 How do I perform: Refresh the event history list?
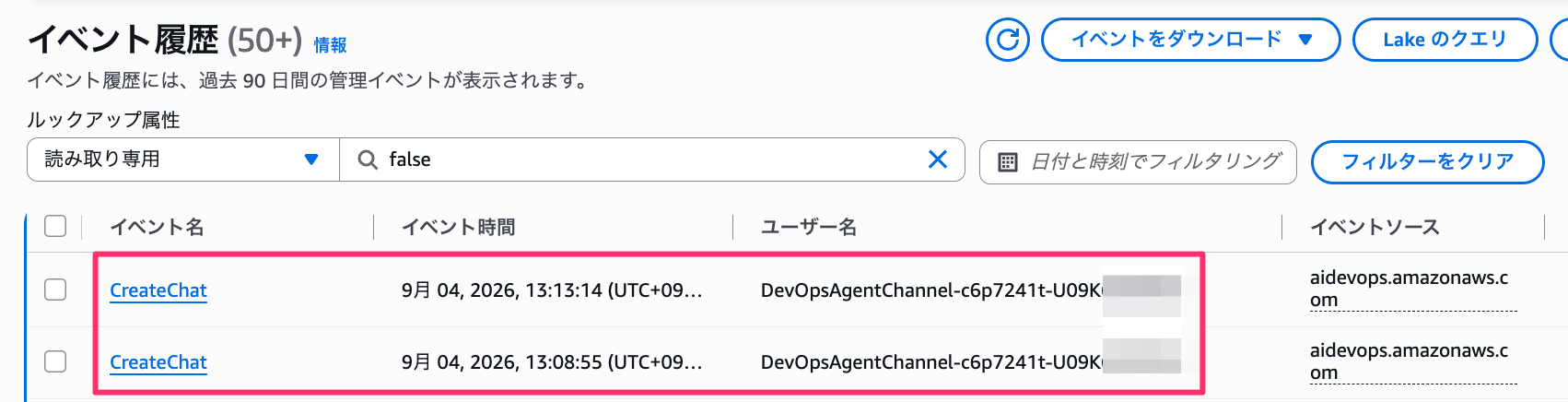(x=1007, y=40)
